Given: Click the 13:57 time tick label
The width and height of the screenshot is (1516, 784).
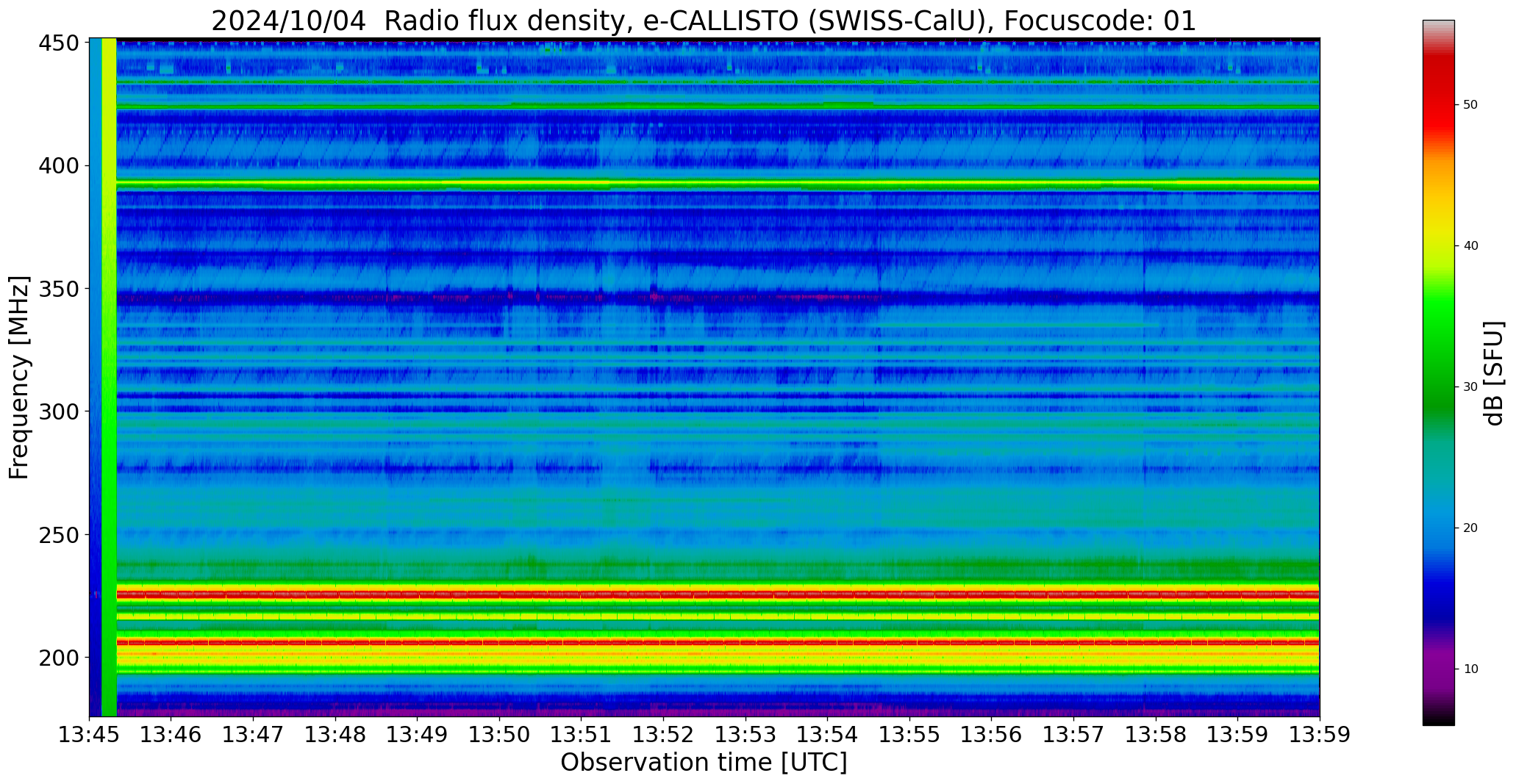Looking at the screenshot, I should click(x=1073, y=735).
